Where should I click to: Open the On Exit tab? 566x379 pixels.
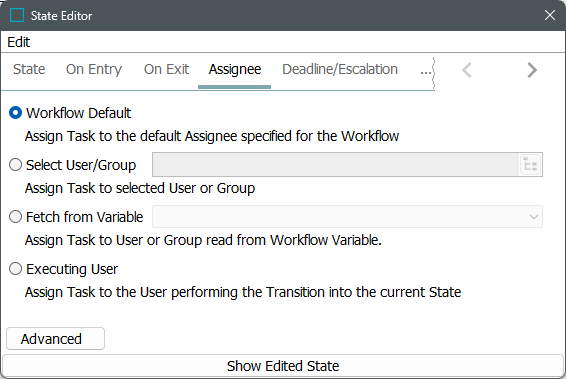[x=166, y=69]
